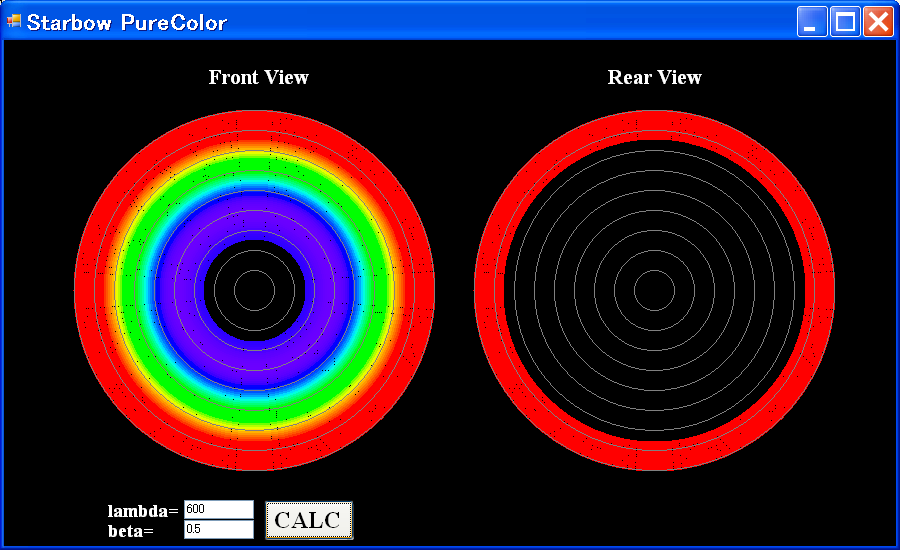
Task: Click the Rear View heading
Action: click(654, 78)
